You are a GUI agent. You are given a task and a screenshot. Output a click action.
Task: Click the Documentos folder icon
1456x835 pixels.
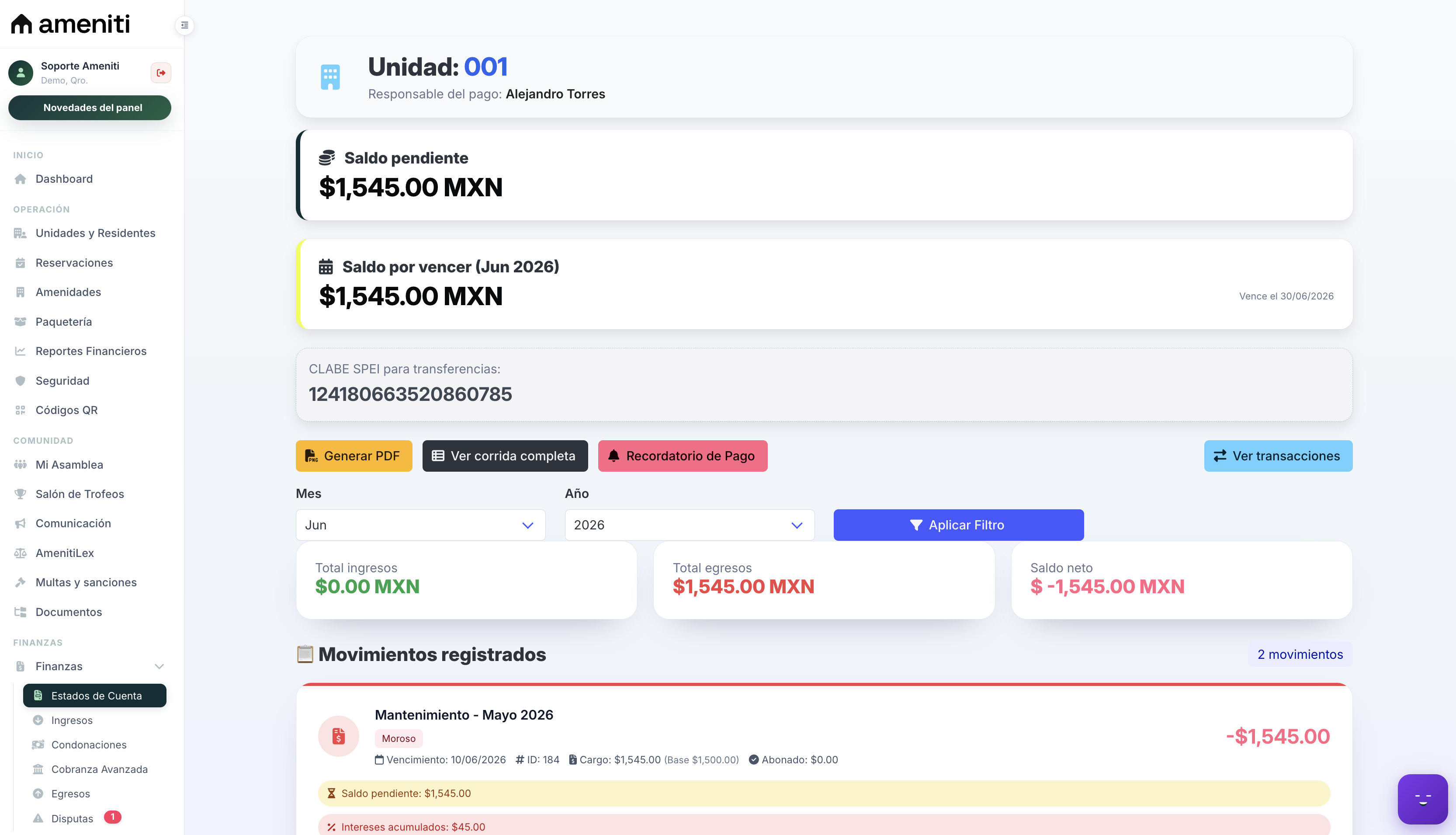(x=21, y=612)
